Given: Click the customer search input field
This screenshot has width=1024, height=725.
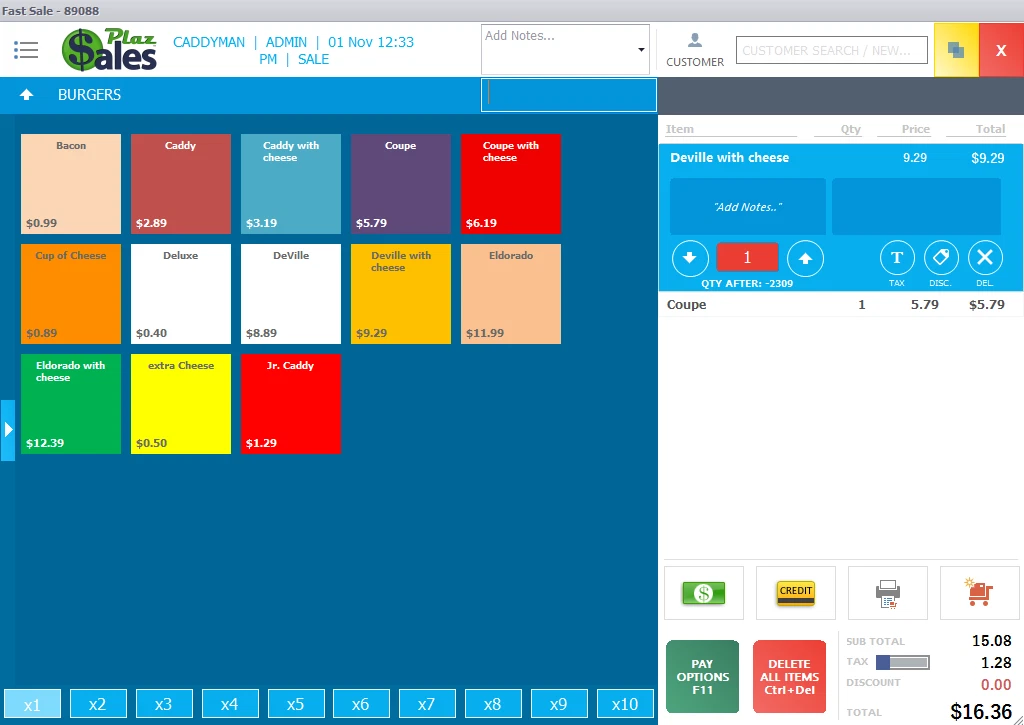Looking at the screenshot, I should click(x=831, y=50).
